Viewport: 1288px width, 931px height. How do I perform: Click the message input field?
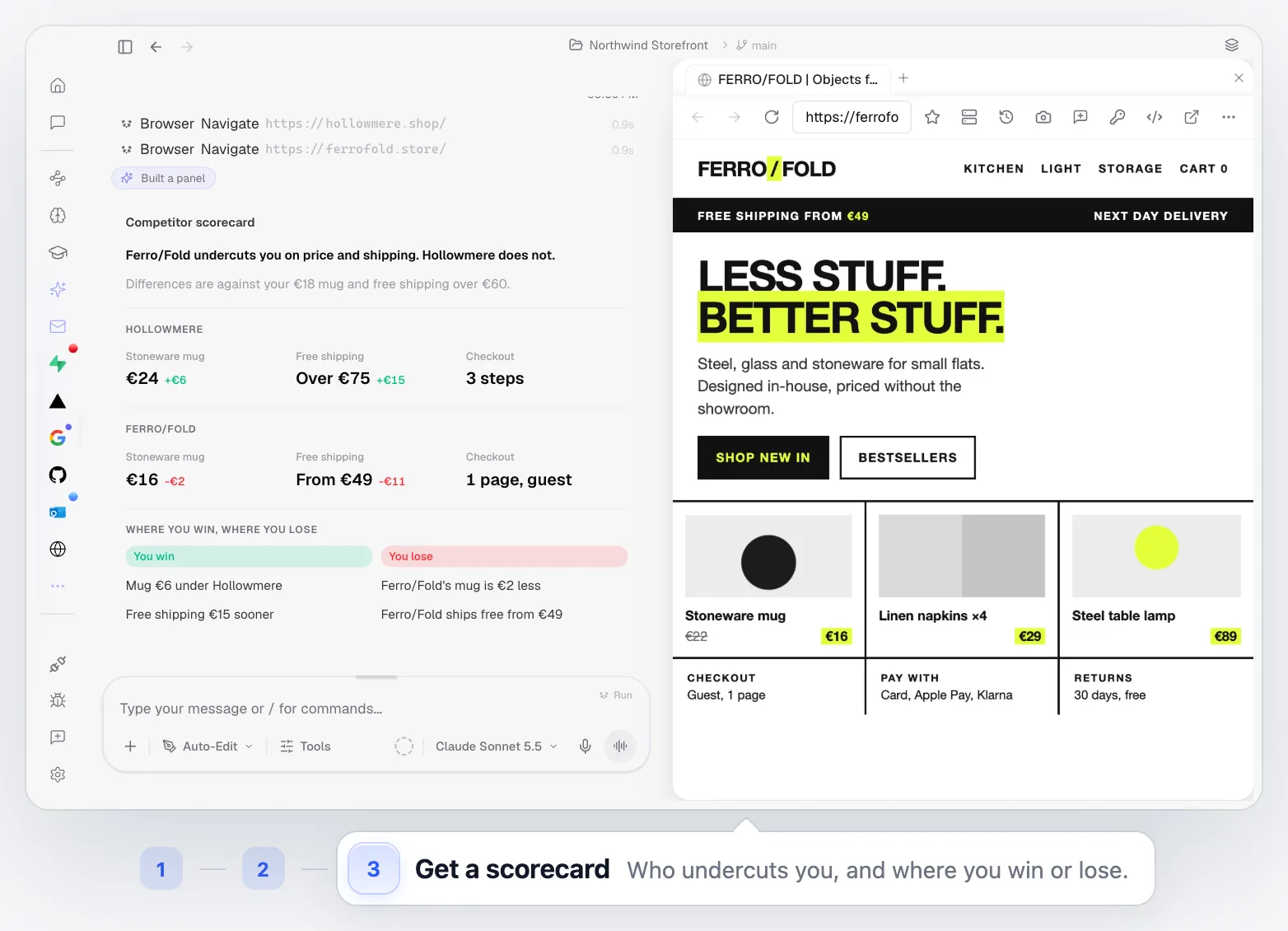point(354,709)
